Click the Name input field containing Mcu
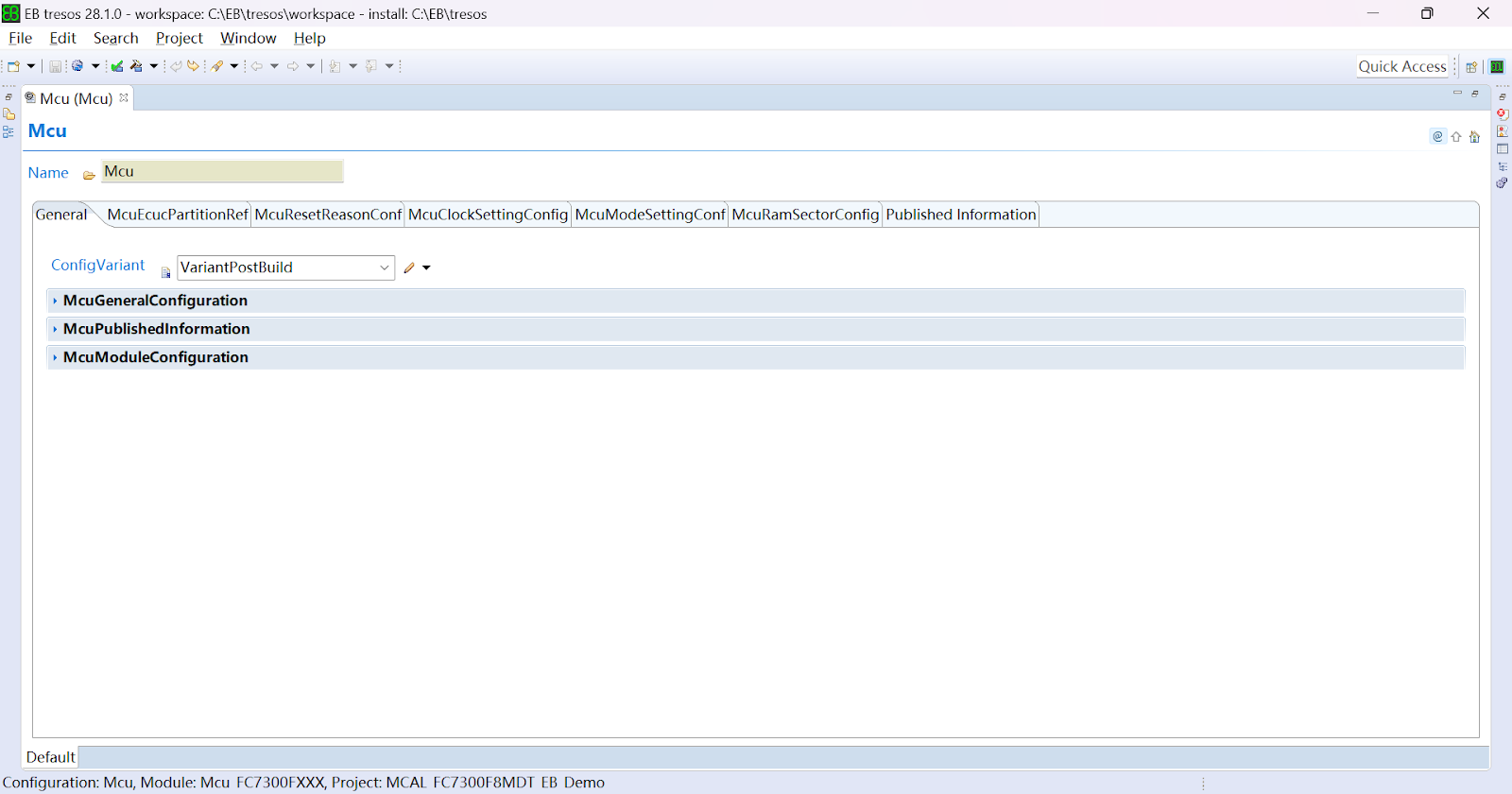Viewport: 1512px width, 794px height. coord(222,171)
